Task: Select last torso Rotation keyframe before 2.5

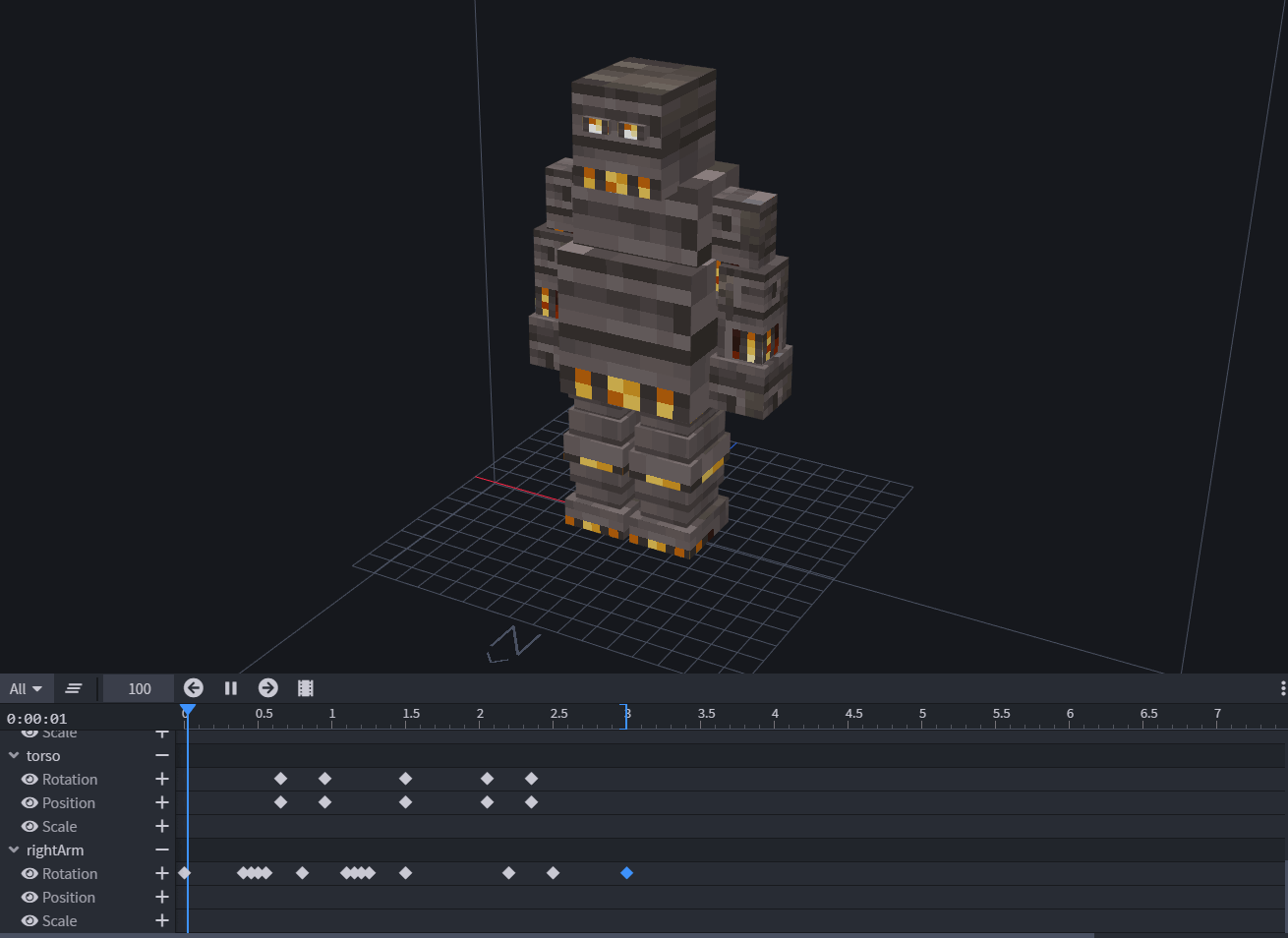Action: click(x=532, y=779)
